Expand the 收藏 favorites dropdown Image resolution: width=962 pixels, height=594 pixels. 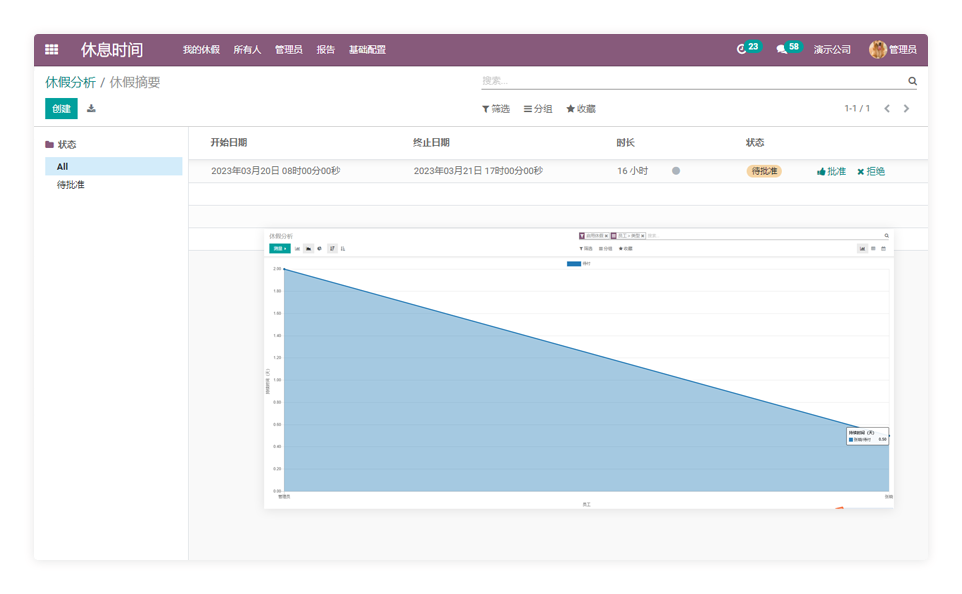click(581, 109)
